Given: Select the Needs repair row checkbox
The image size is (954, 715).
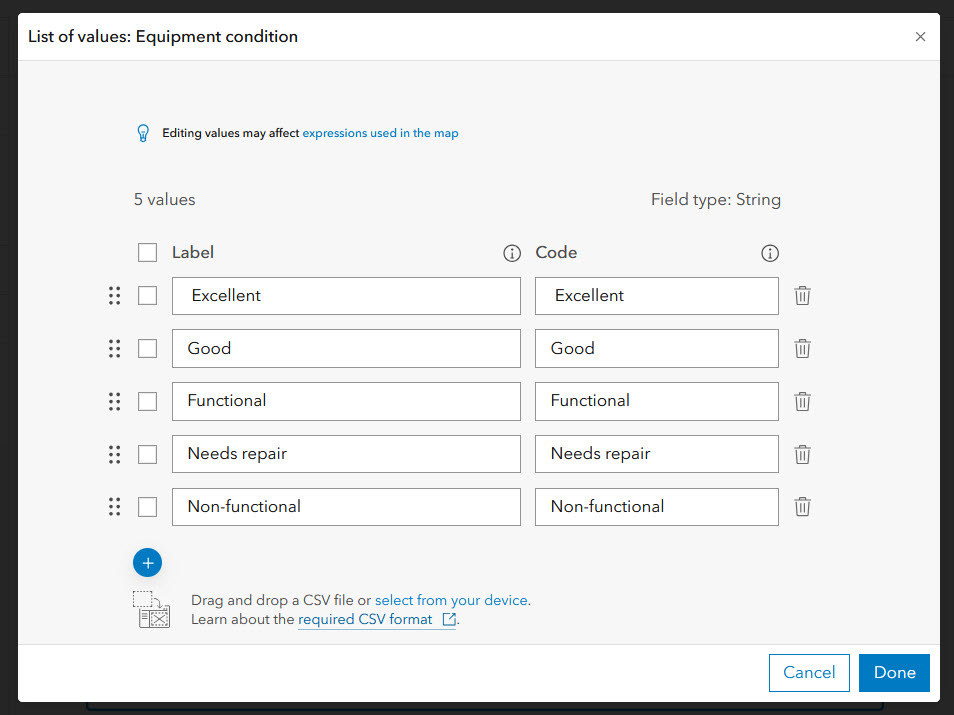Looking at the screenshot, I should tap(147, 454).
